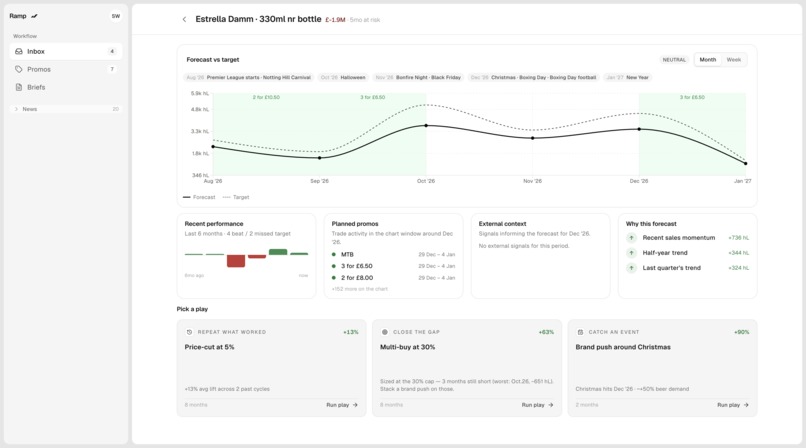
Task: Click the green dot beside MTB promo
Action: click(x=334, y=254)
